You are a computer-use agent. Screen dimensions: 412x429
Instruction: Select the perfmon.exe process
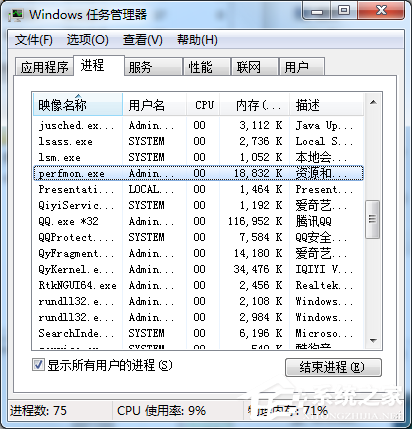pos(198,173)
